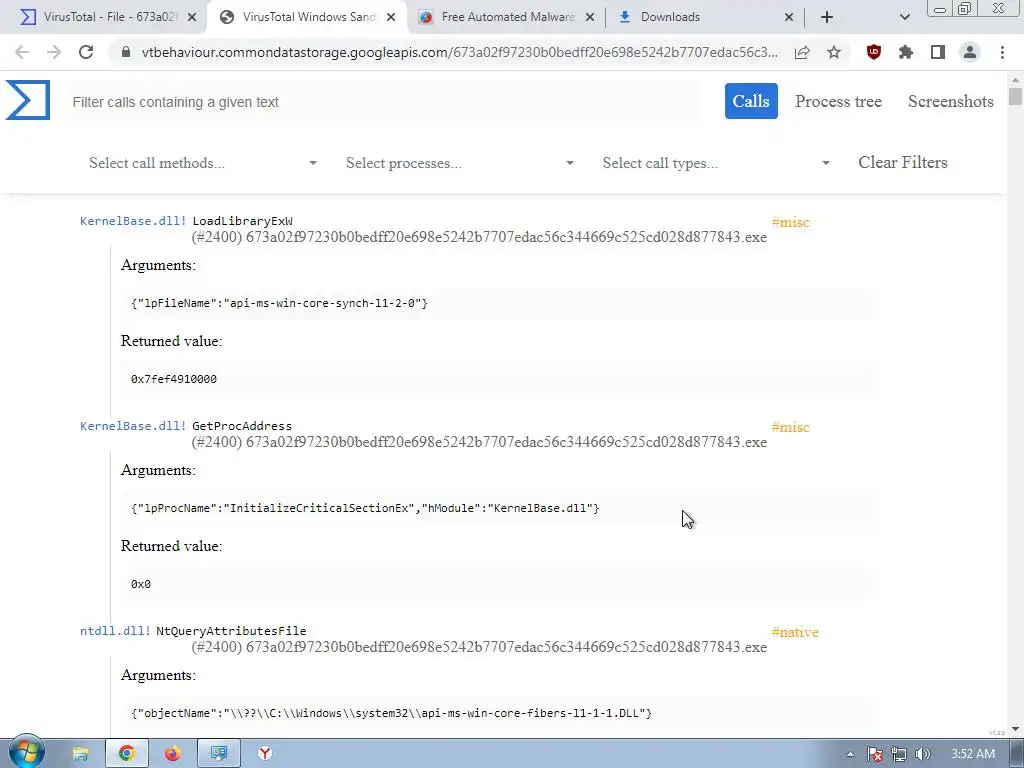Screen dimensions: 1024x768
Task: Close the VirusTotal File tab
Action: click(x=192, y=17)
